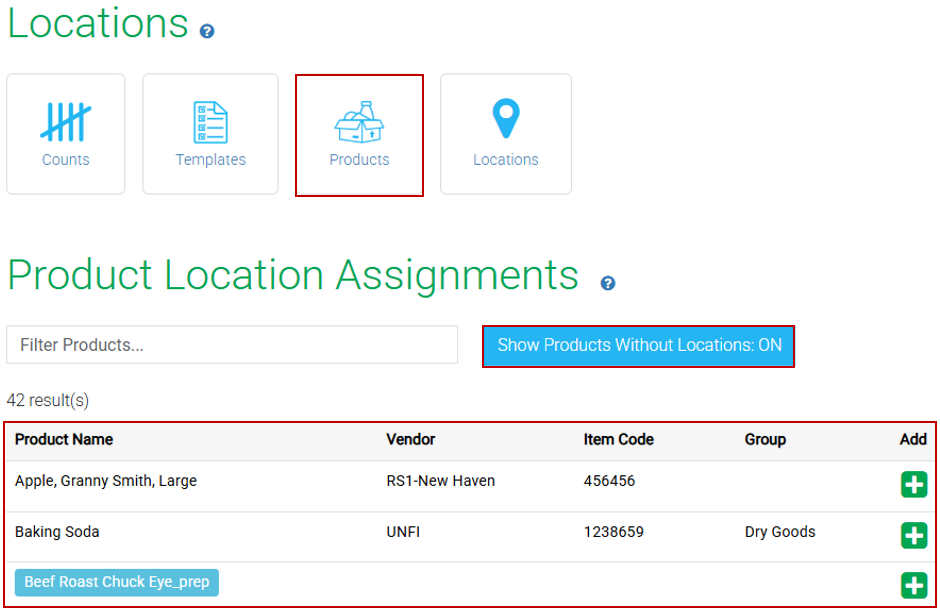Toggle Show Products Without Locations button
940x611 pixels.
(x=638, y=346)
